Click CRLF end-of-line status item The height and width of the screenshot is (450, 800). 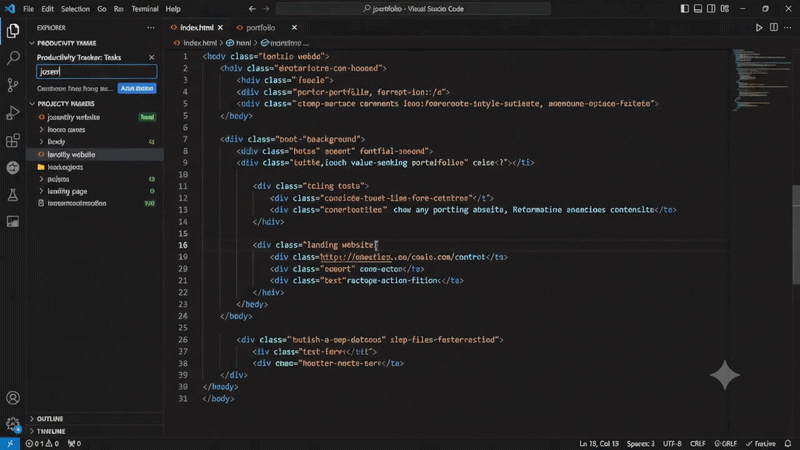697,444
